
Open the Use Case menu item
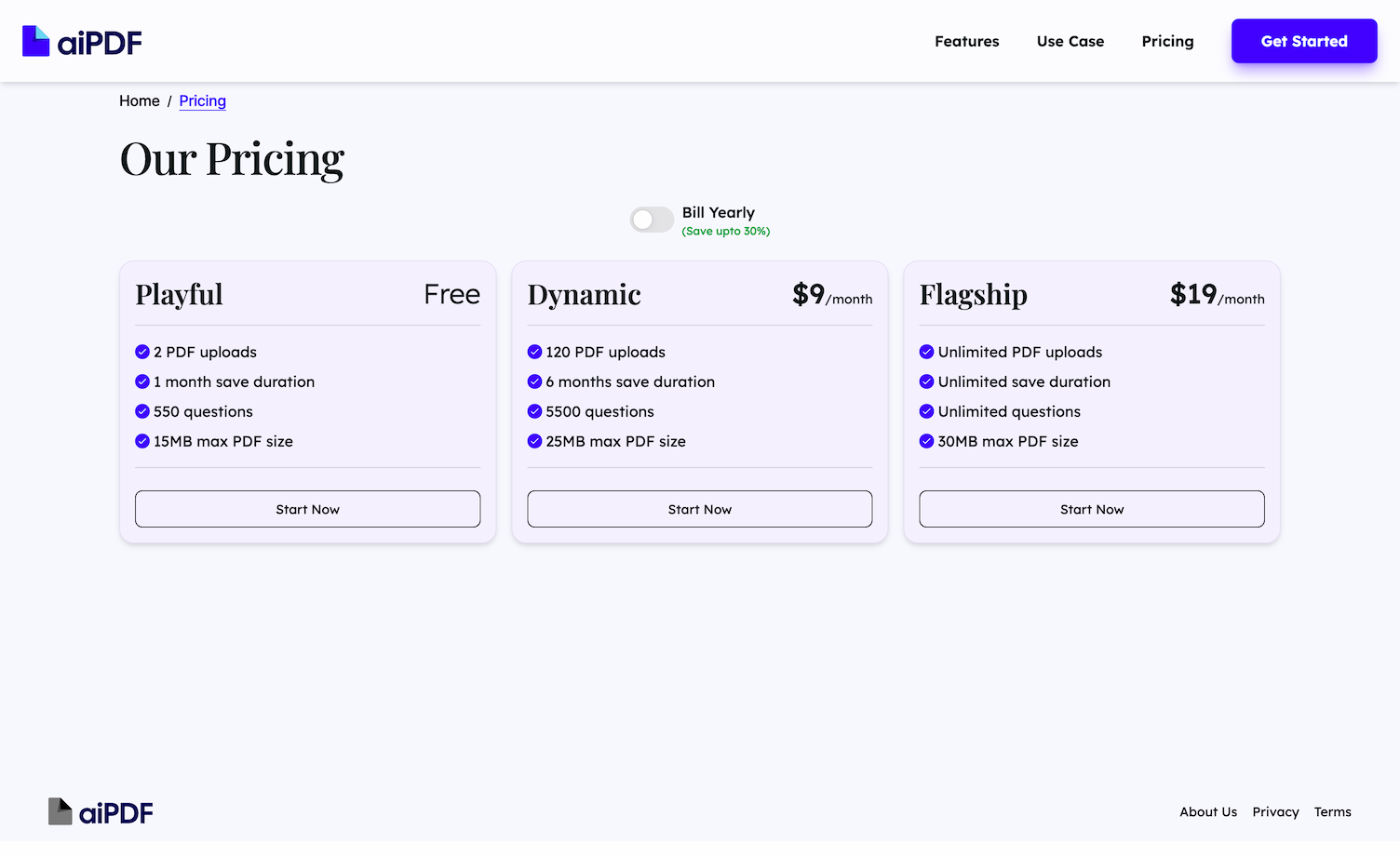[x=1070, y=41]
